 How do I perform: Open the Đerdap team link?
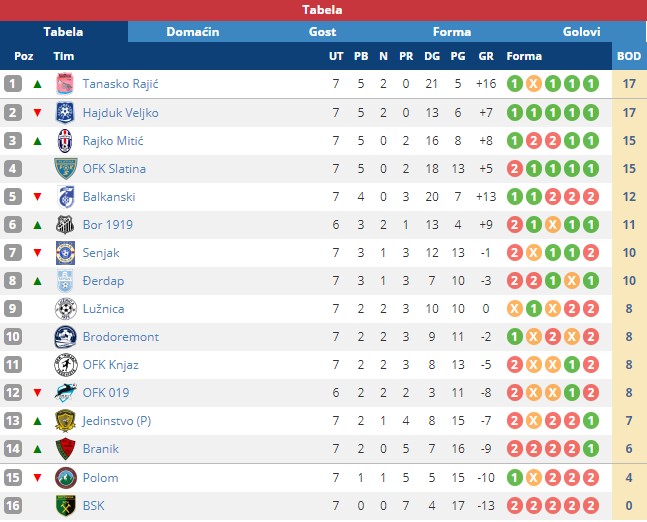point(104,281)
